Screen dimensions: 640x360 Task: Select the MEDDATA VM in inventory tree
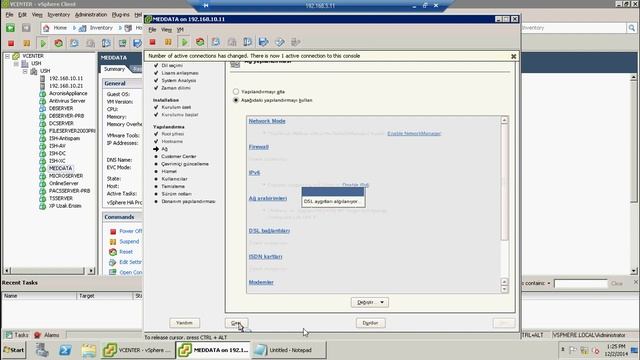[x=60, y=168]
